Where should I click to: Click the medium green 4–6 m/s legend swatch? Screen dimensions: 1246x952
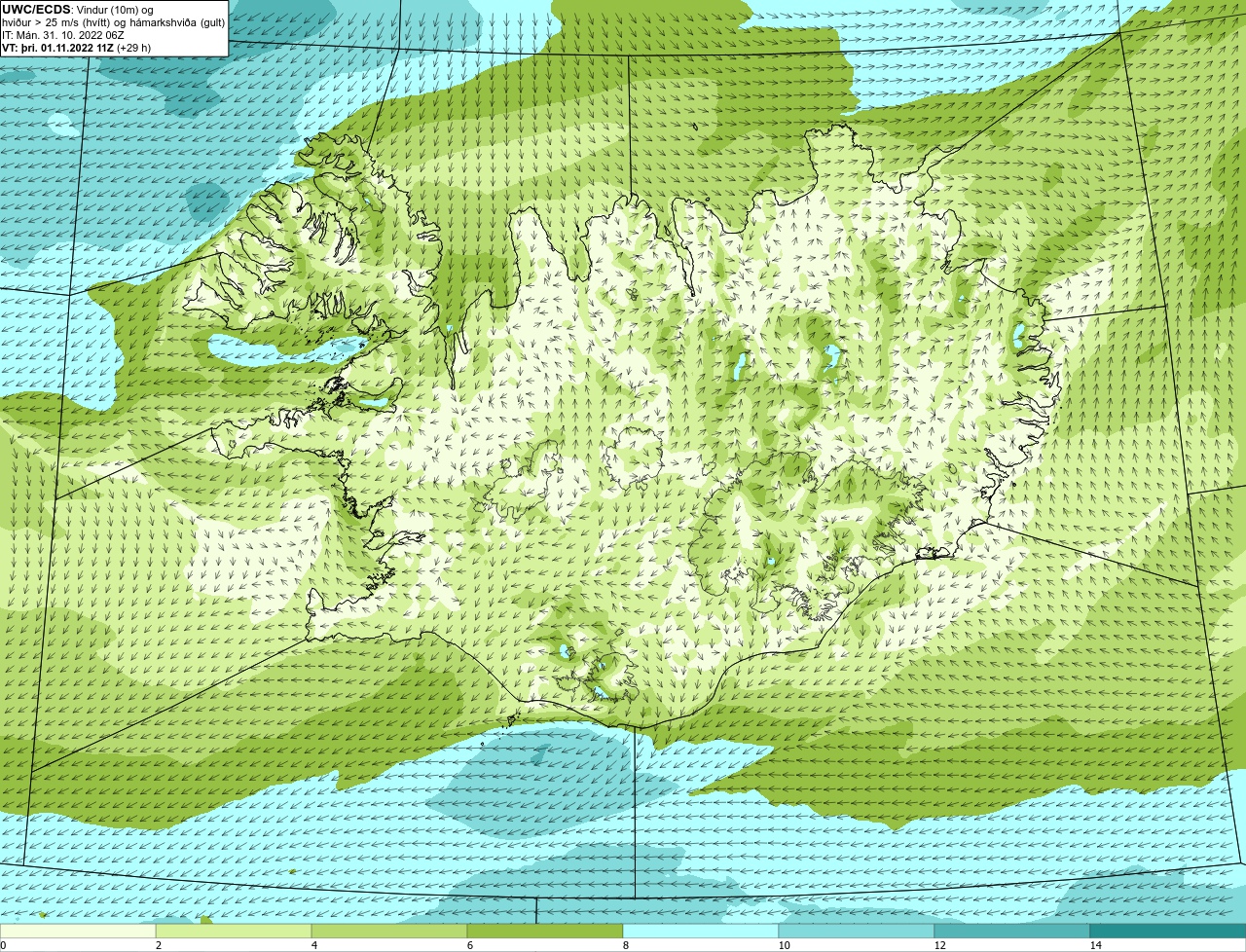[x=389, y=931]
